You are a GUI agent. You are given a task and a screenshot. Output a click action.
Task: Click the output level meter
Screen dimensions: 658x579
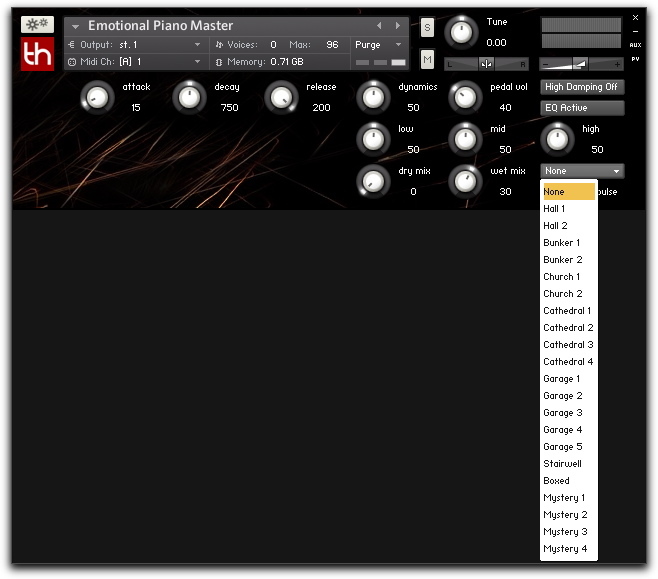581,33
